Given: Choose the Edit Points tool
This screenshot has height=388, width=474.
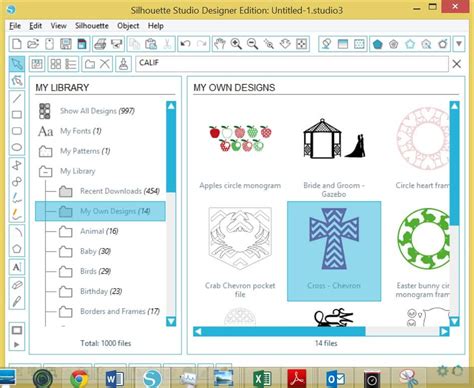Looking at the screenshot, I should (16, 80).
